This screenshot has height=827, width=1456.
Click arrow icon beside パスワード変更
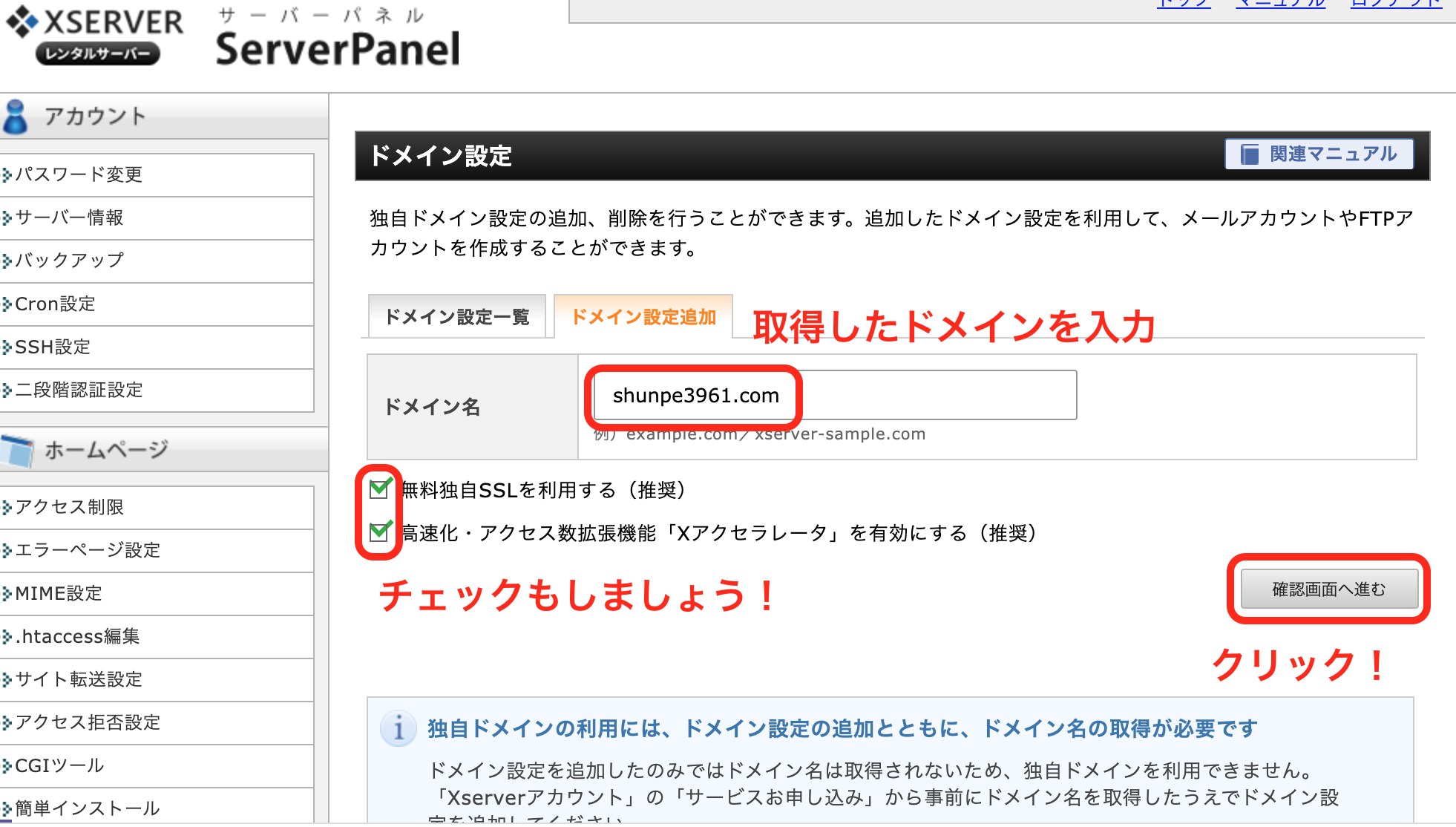7,175
